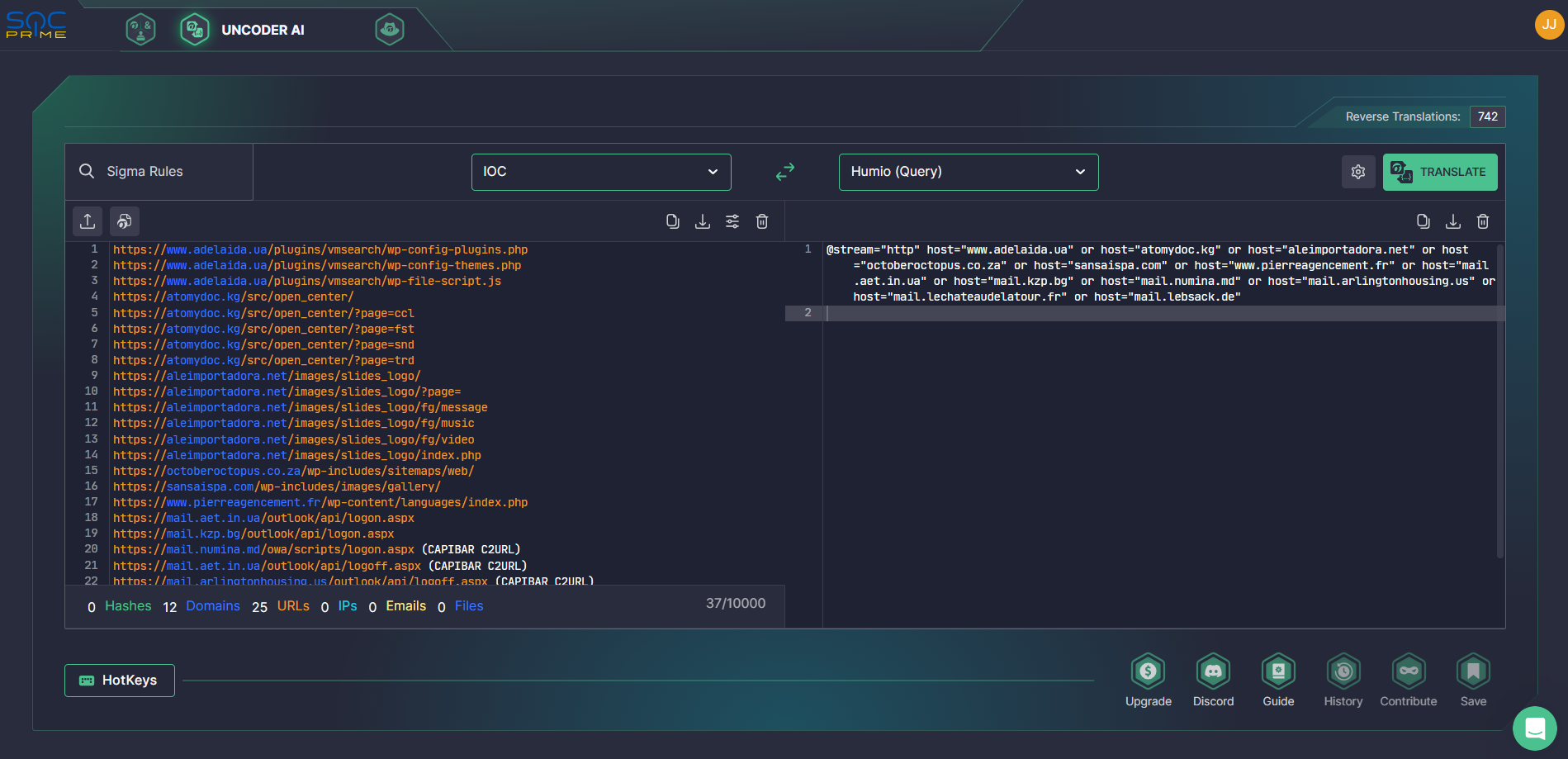Filter by Emails count
Viewport: 1568px width, 759px height.
pos(397,606)
